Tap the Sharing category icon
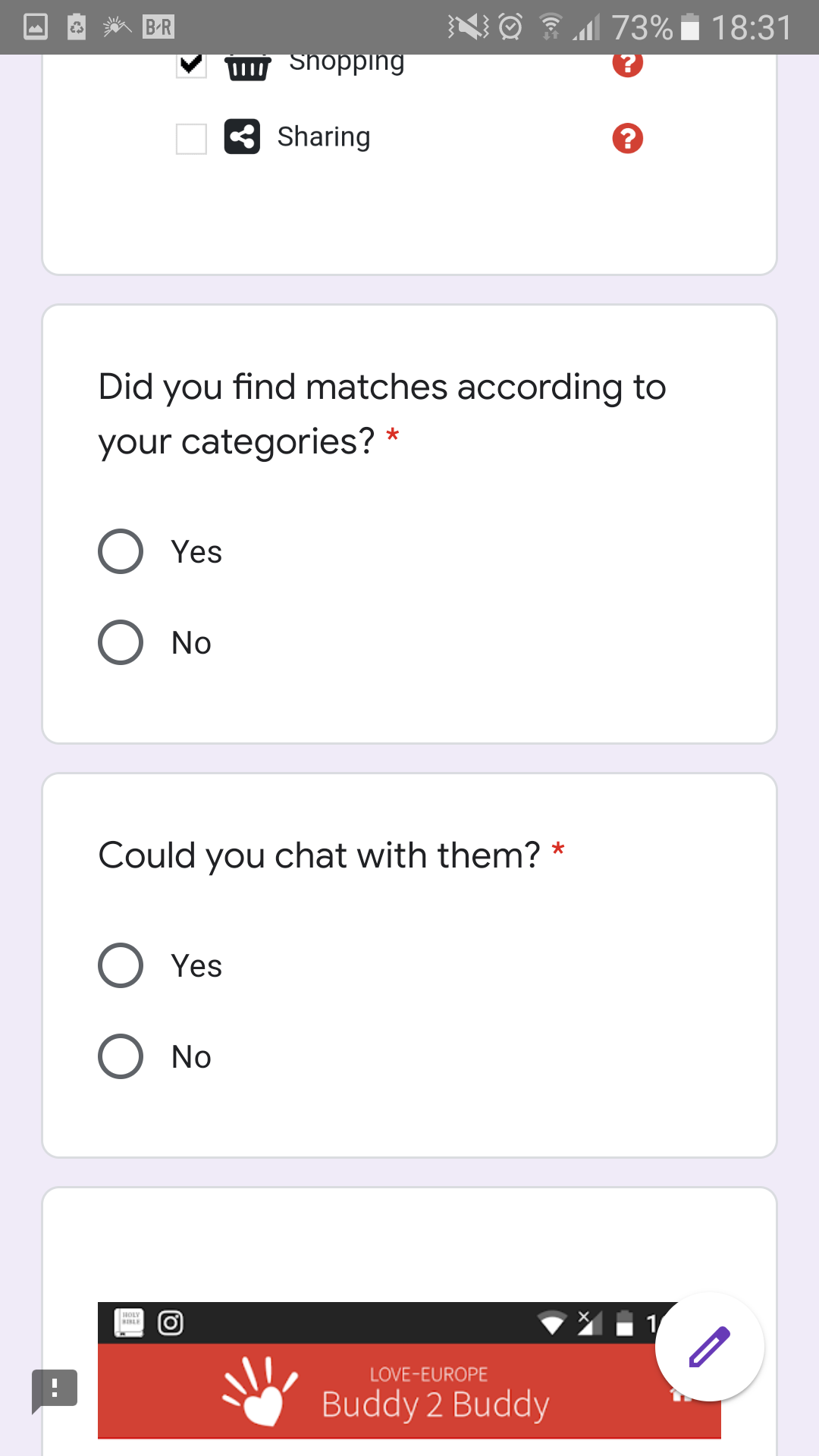 [x=242, y=137]
